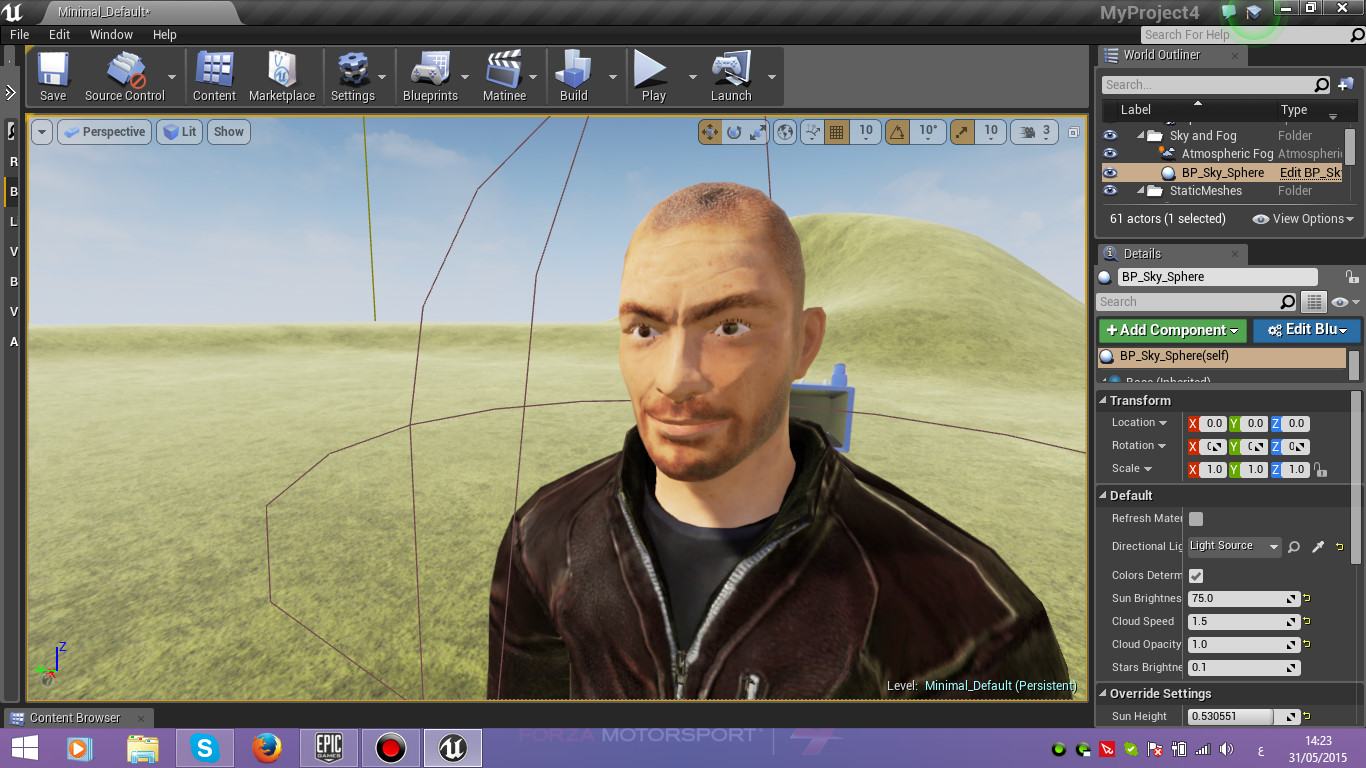Image resolution: width=1366 pixels, height=768 pixels.
Task: Open the File menu
Action: tap(20, 34)
